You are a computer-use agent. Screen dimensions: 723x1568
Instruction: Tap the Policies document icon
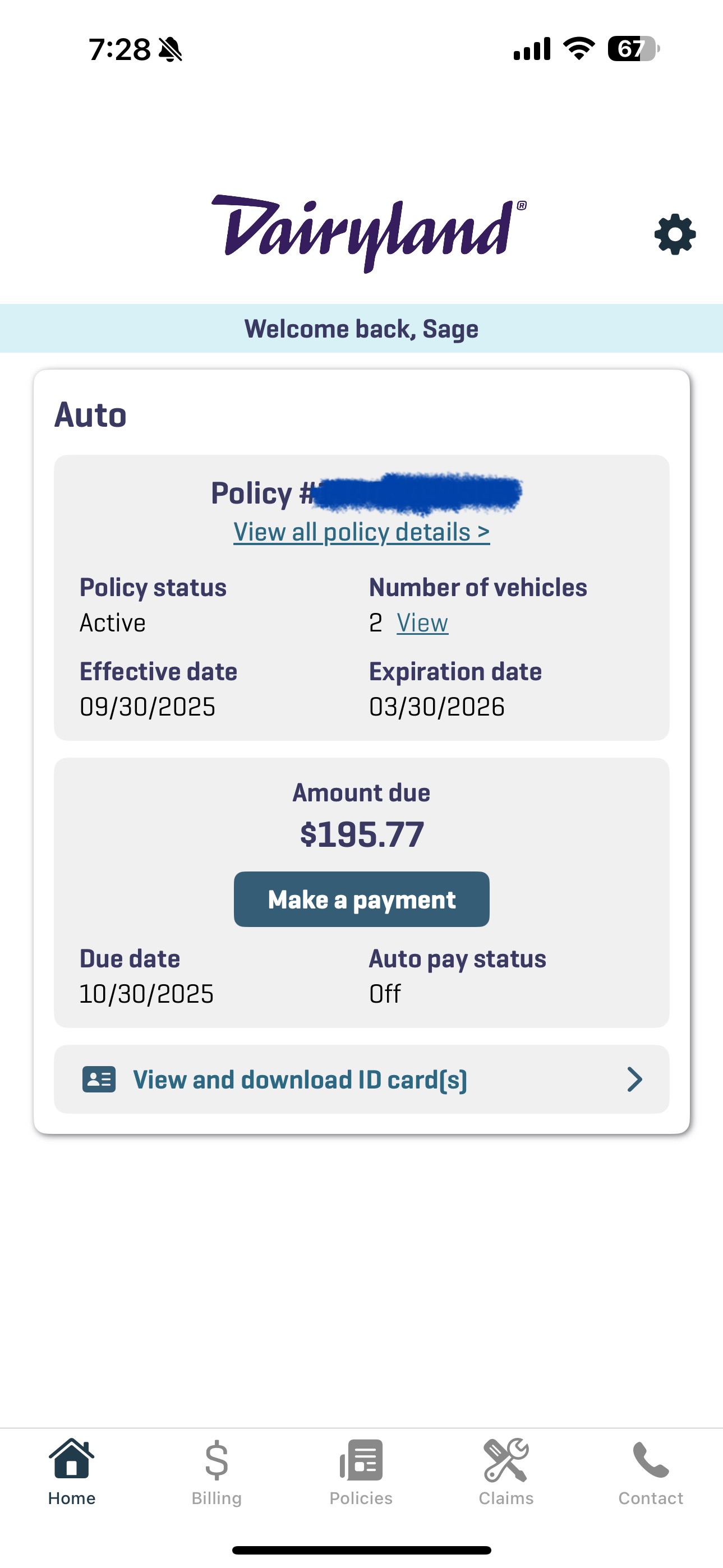tap(361, 1460)
